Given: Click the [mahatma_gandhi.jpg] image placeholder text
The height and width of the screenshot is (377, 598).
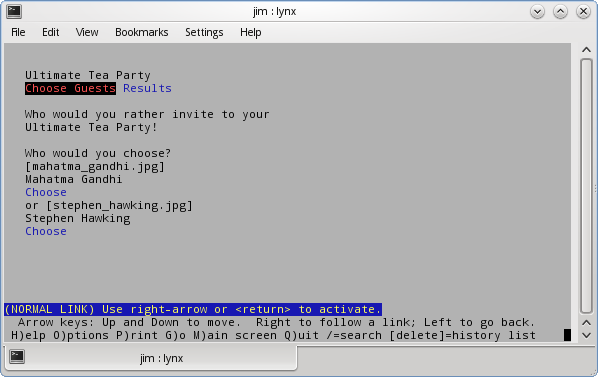Looking at the screenshot, I should [95, 167].
